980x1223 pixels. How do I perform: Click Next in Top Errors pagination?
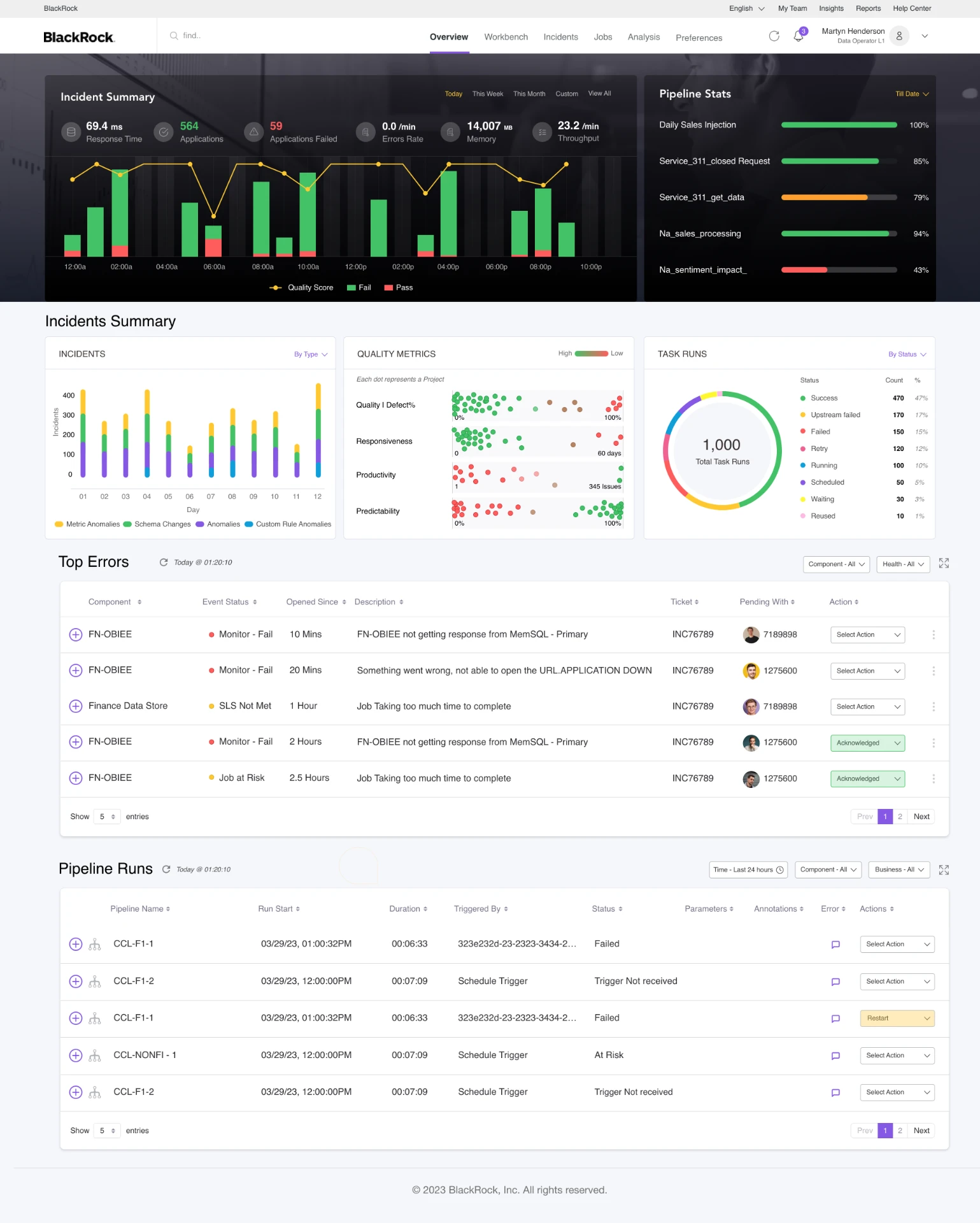(921, 817)
